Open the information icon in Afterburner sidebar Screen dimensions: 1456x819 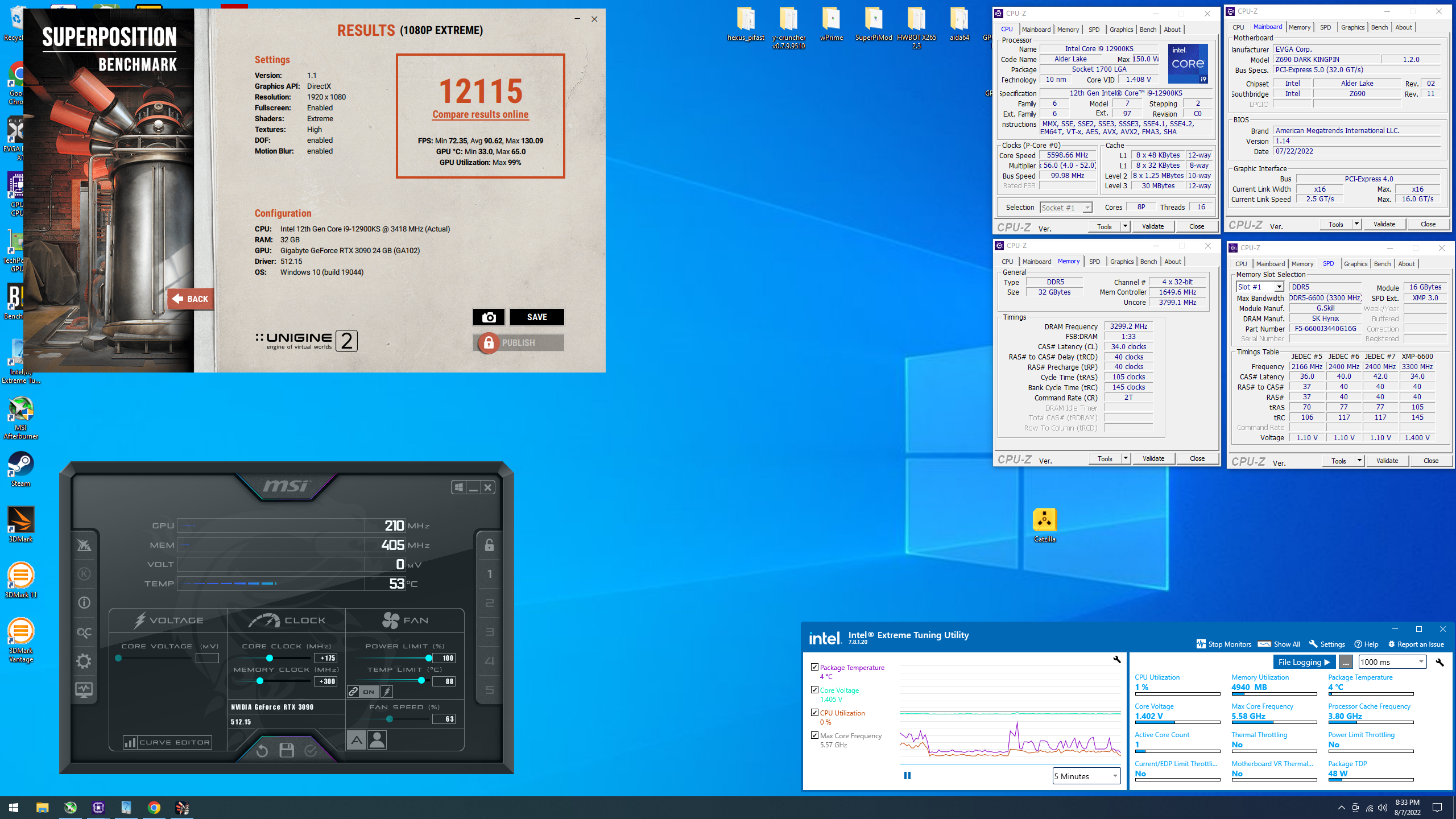click(x=84, y=602)
